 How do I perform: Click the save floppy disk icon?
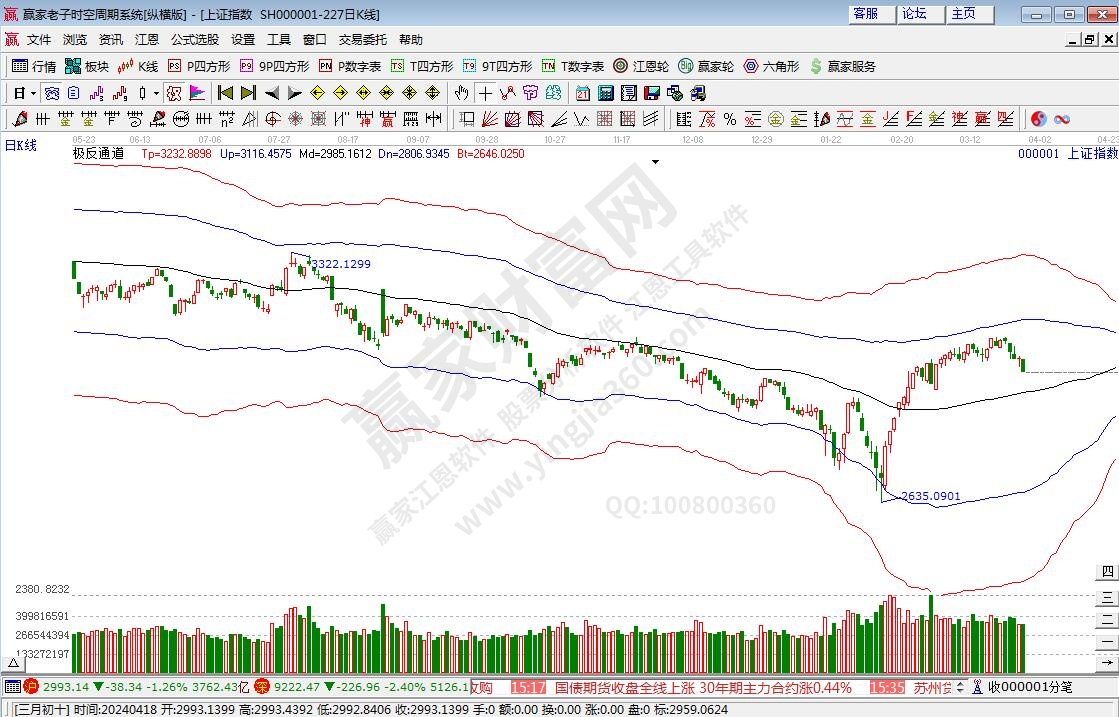[652, 93]
